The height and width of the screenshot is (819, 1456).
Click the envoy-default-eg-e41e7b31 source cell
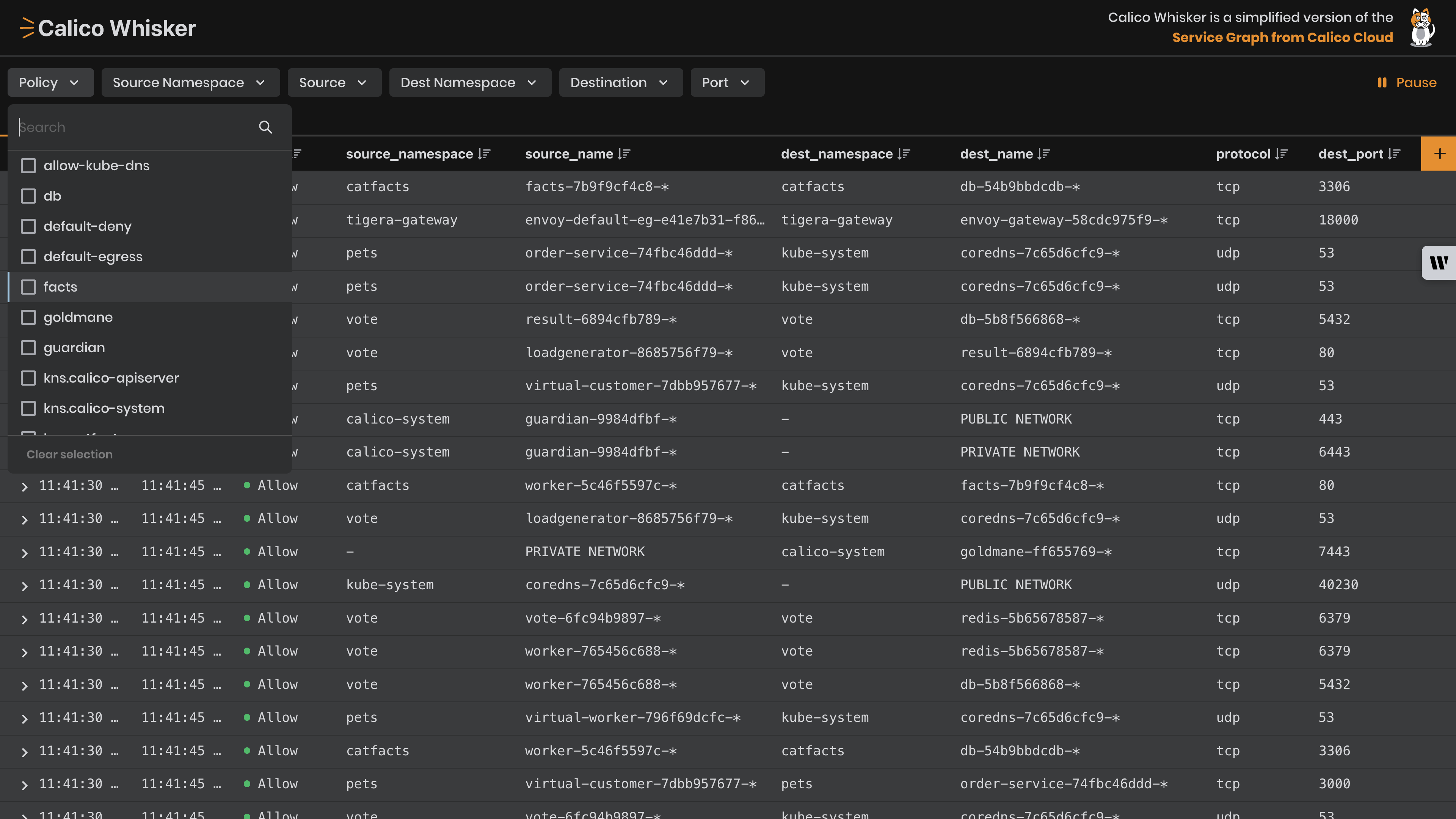pos(644,220)
